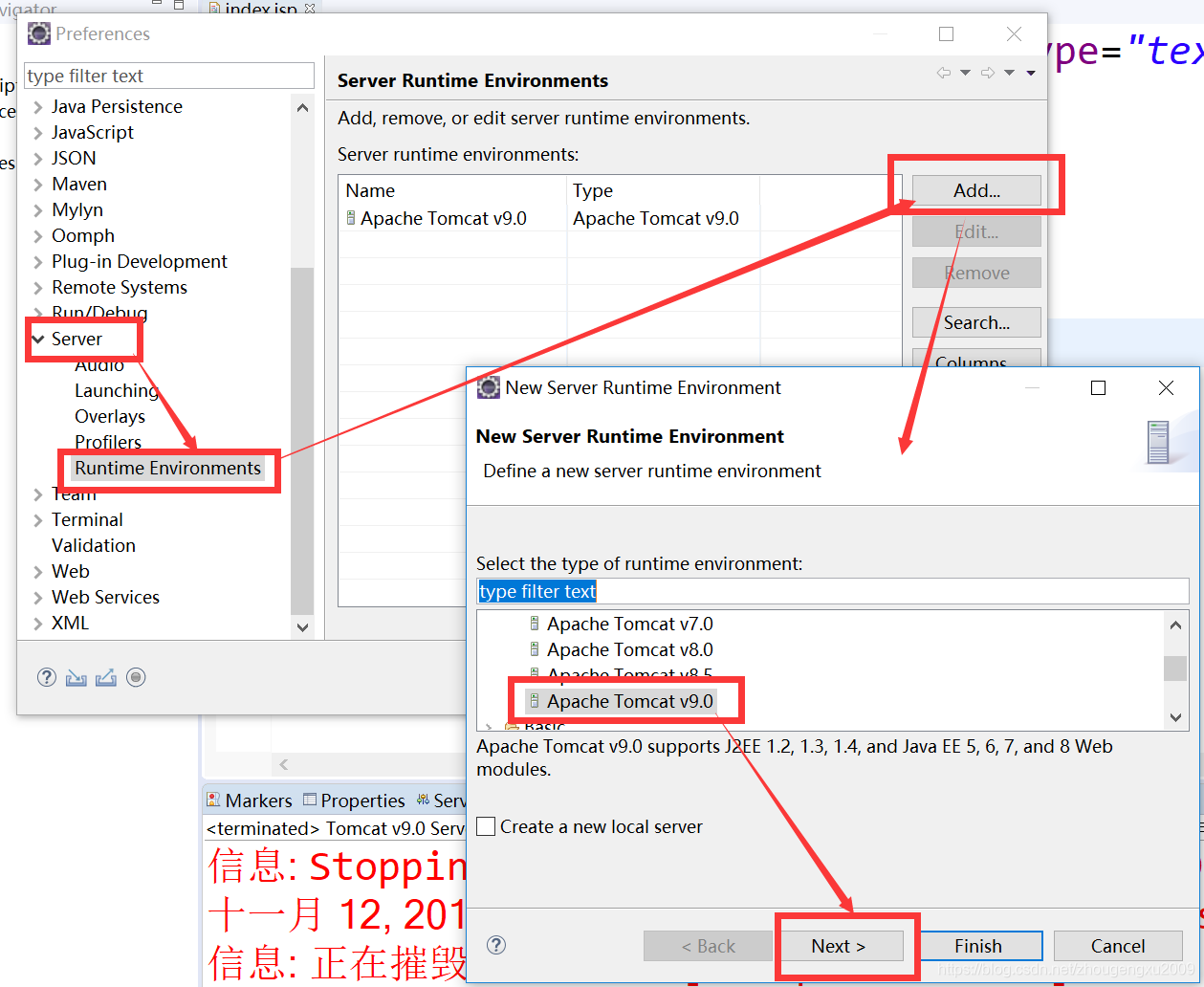This screenshot has width=1204, height=987.
Task: Click the Search... button
Action: click(976, 322)
